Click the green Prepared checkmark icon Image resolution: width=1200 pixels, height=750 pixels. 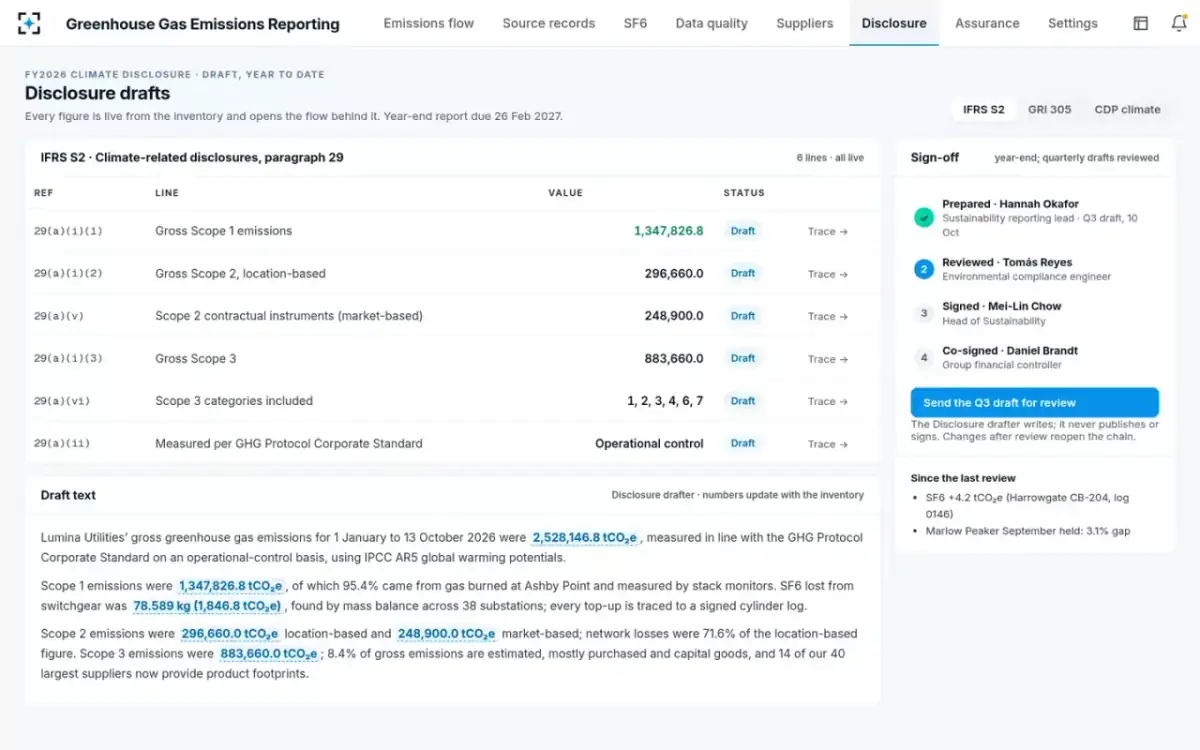[x=924, y=217]
